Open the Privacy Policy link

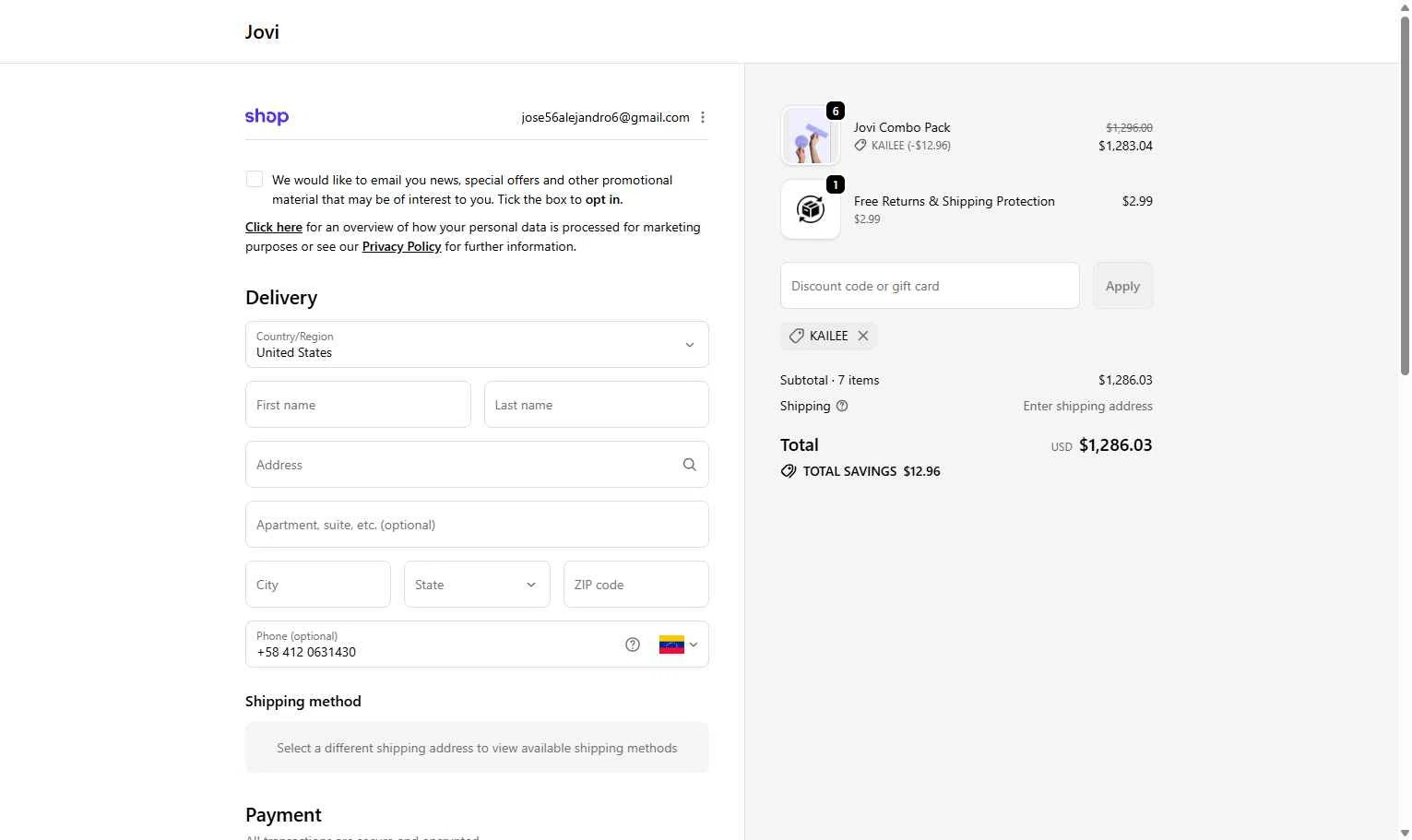(401, 246)
